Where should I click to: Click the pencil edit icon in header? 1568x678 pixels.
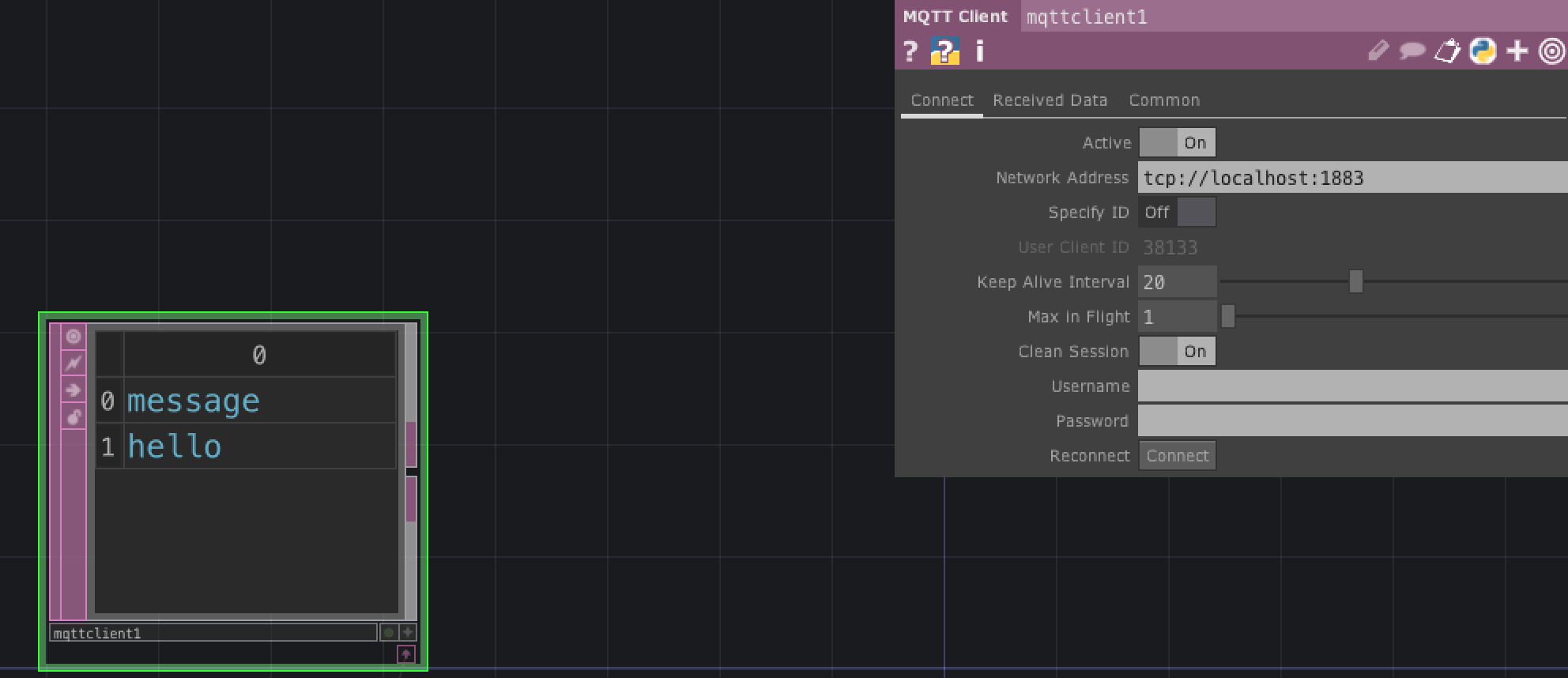pyautogui.click(x=1378, y=51)
